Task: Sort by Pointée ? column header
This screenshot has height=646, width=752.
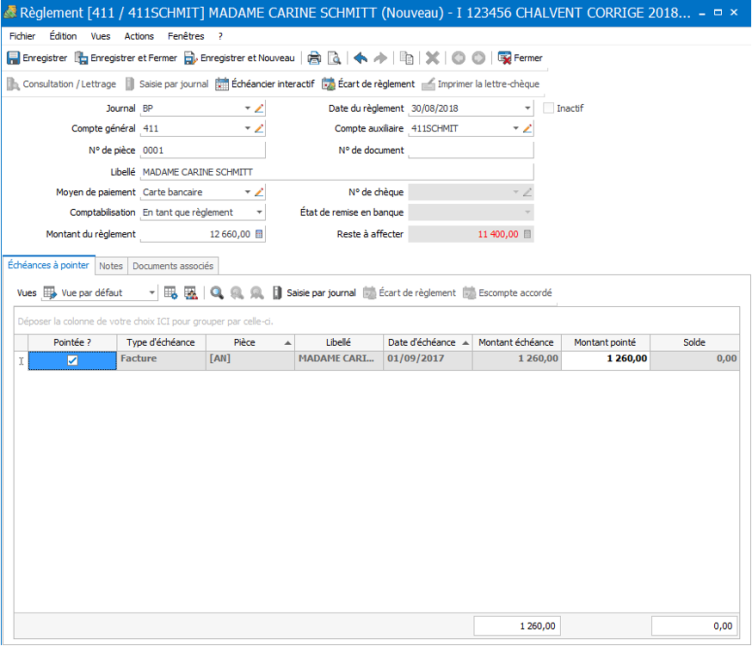Action: [x=72, y=342]
